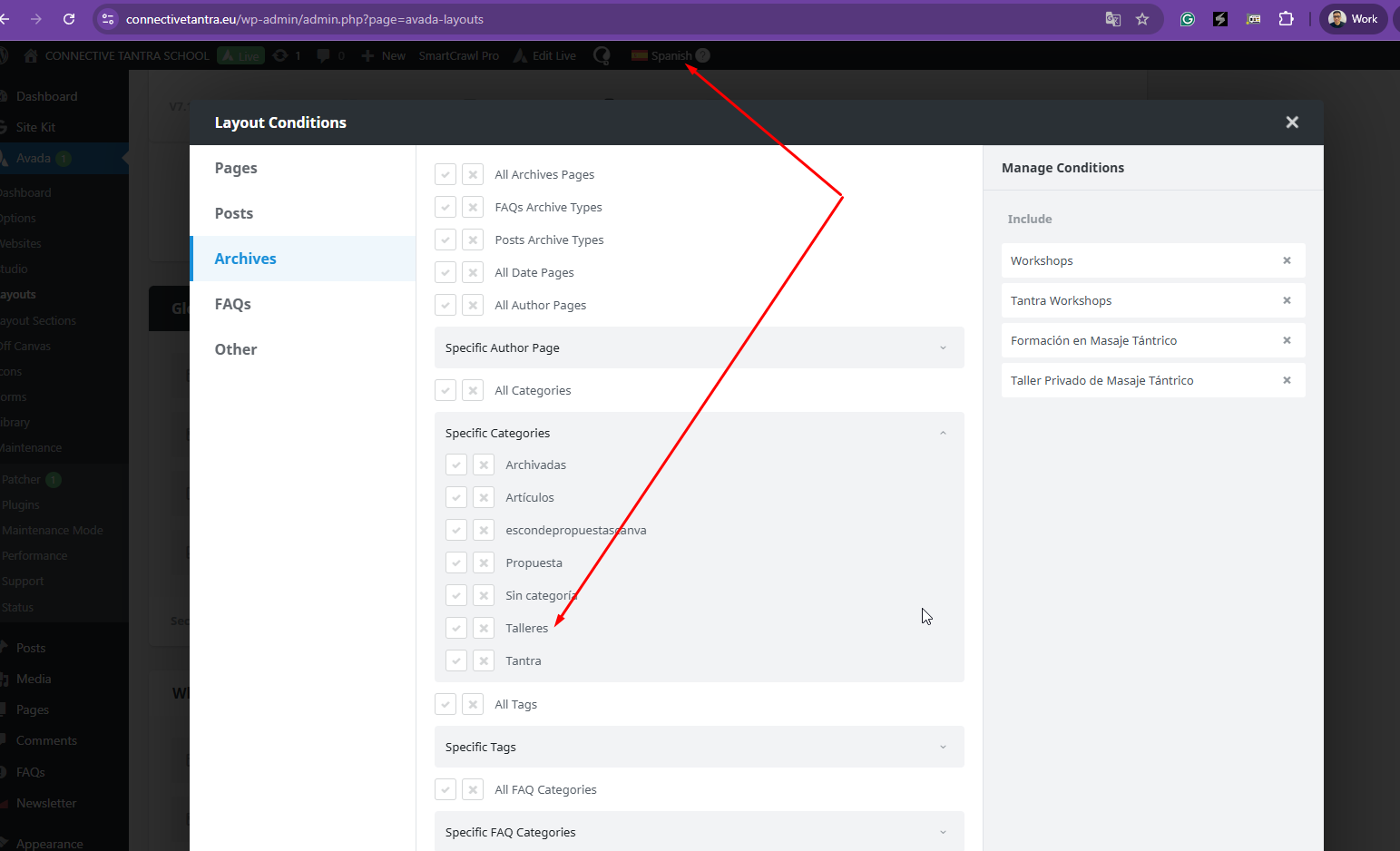Include All Archives Pages with checkmark
Screen dimensions: 1400x851
click(x=445, y=174)
